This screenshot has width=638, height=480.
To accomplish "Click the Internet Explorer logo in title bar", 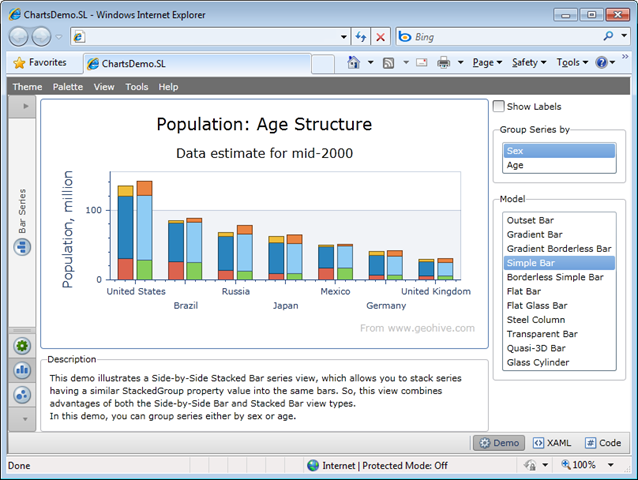I will point(15,15).
